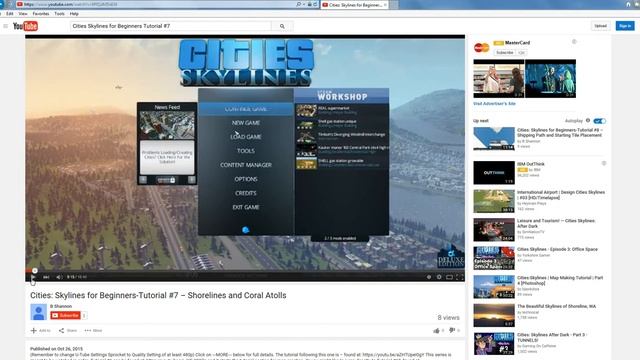The width and height of the screenshot is (640, 360).
Task: Open the Tools menu in browser
Action: tap(60, 14)
